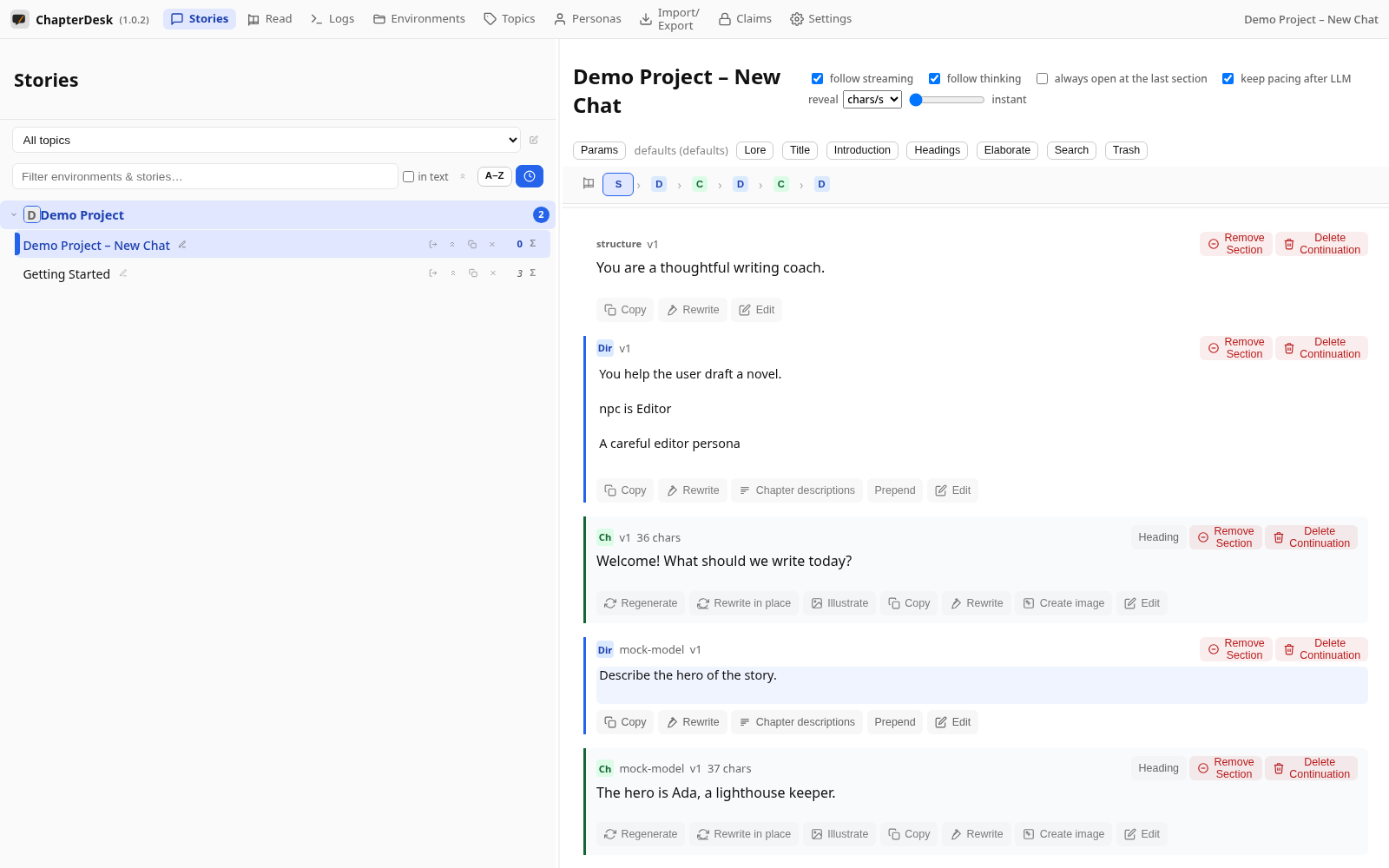
Task: Click the Lore button
Action: pos(755,150)
